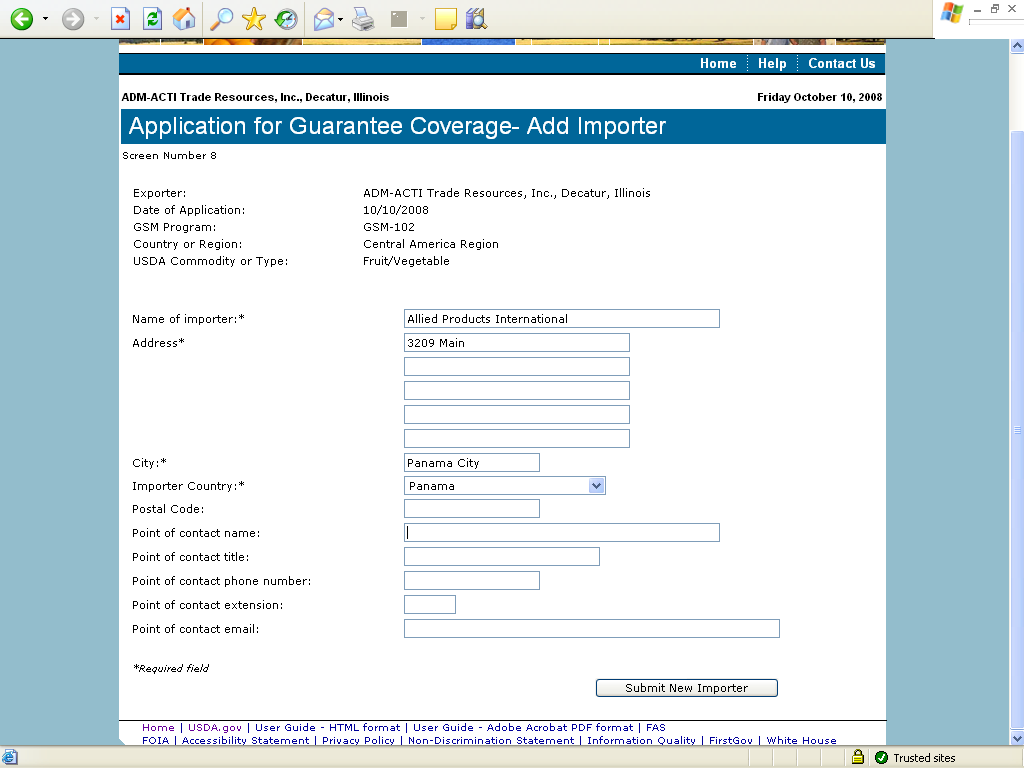Click the Submit New Importer button

click(x=686, y=688)
